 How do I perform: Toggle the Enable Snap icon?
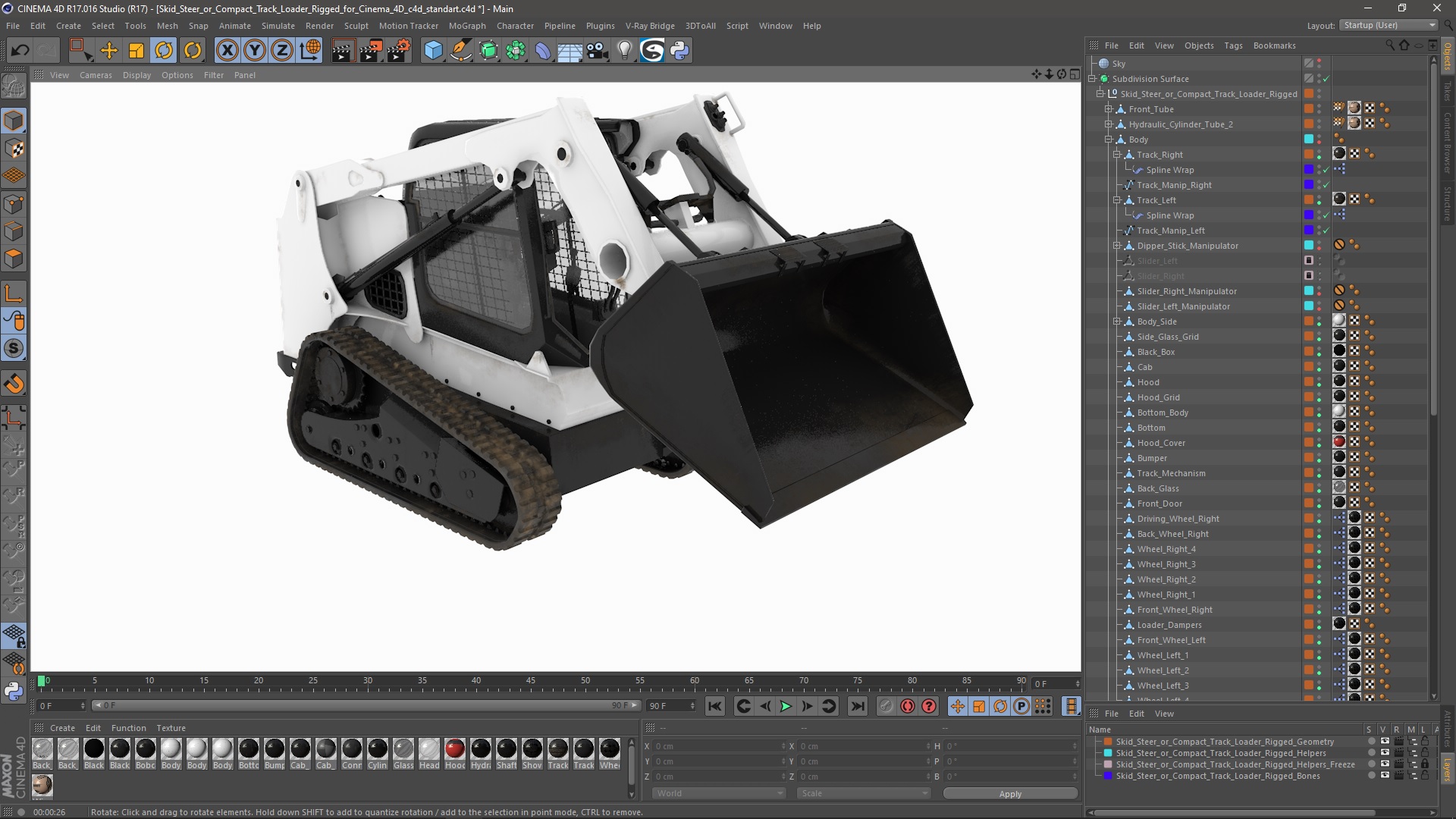point(14,349)
